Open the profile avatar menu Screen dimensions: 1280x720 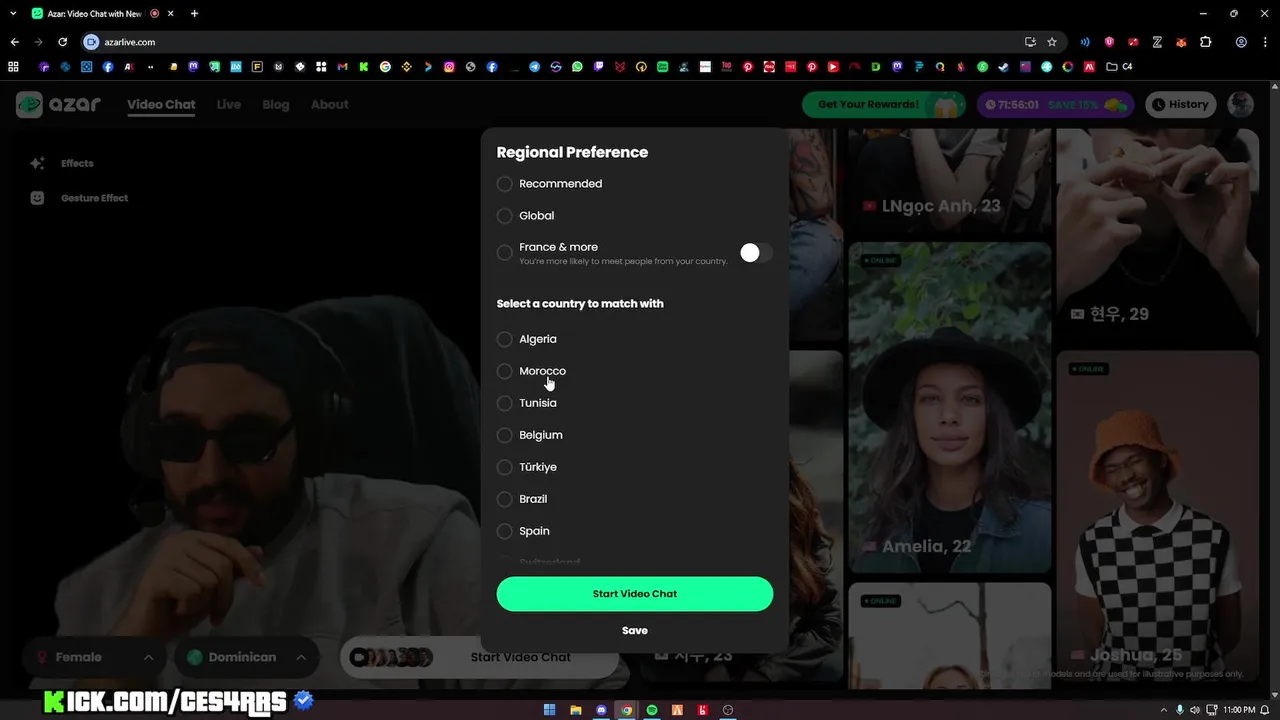1241,104
